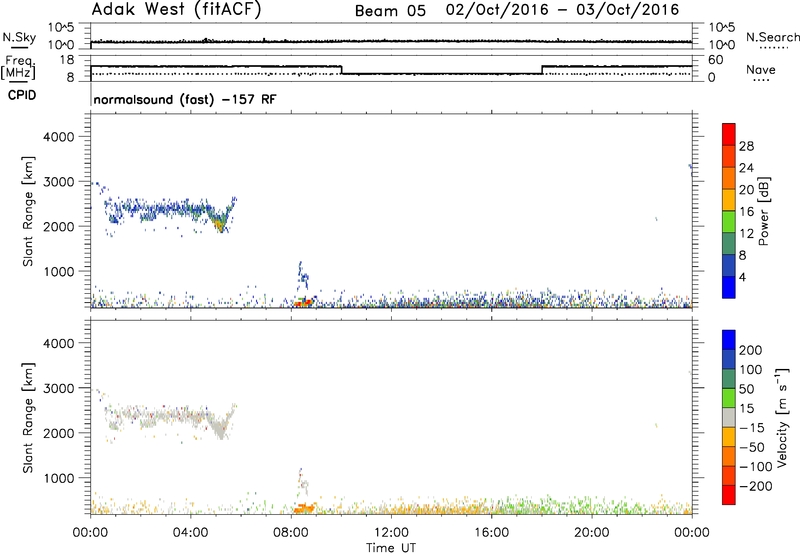Click 'Slant Range [km]' label of velocity panel
This screenshot has width=800, height=554.
click(x=28, y=418)
